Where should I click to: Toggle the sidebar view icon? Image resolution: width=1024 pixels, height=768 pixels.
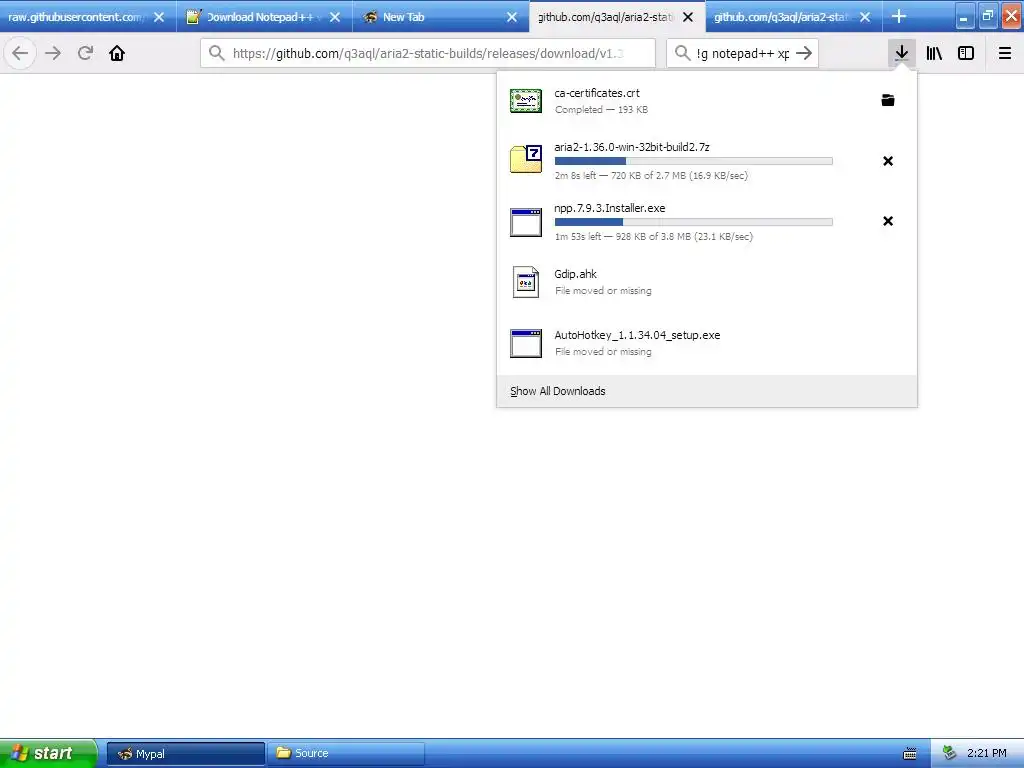966,53
